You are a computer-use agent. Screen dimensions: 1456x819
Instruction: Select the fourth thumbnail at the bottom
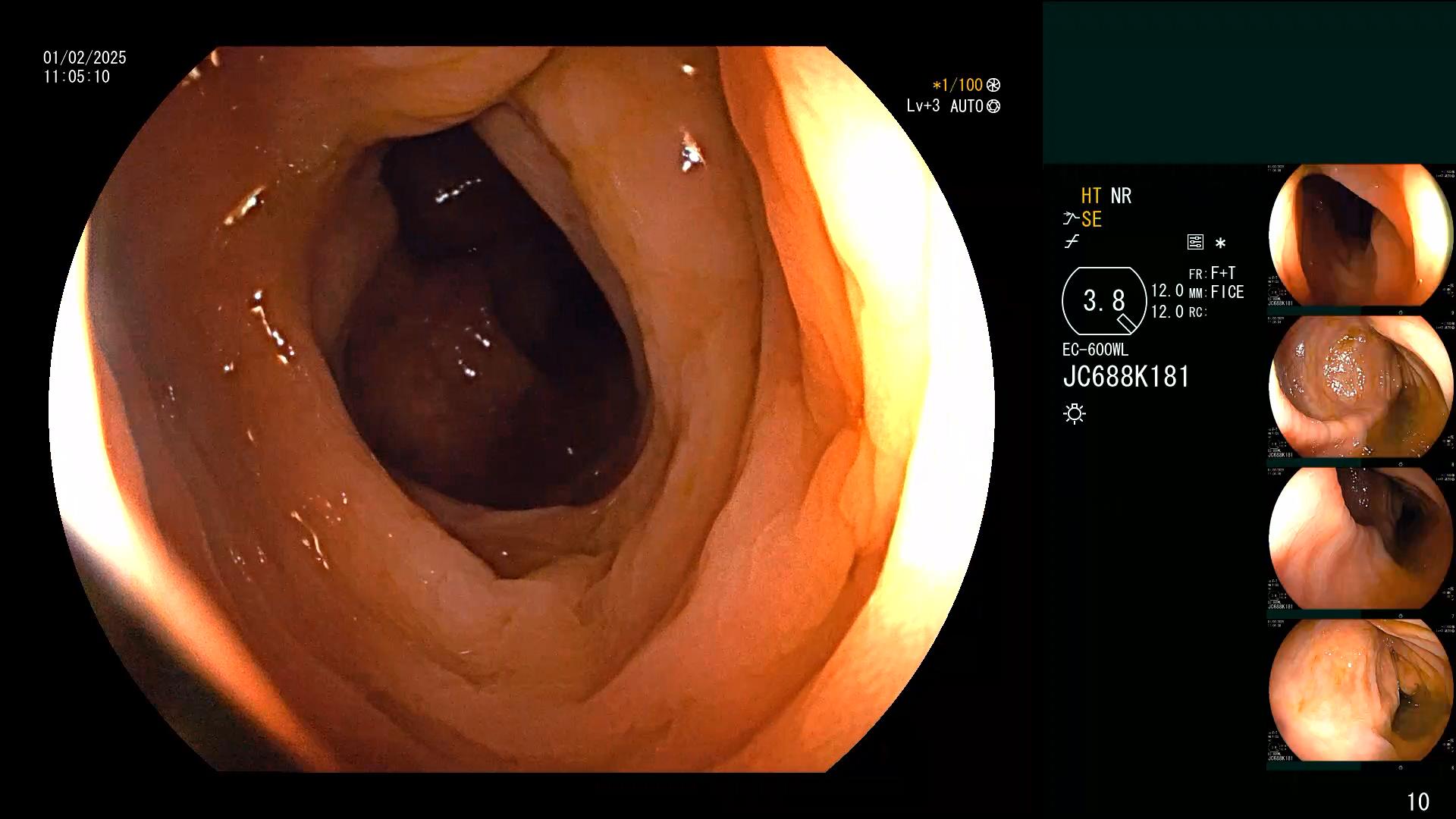pos(1360,690)
